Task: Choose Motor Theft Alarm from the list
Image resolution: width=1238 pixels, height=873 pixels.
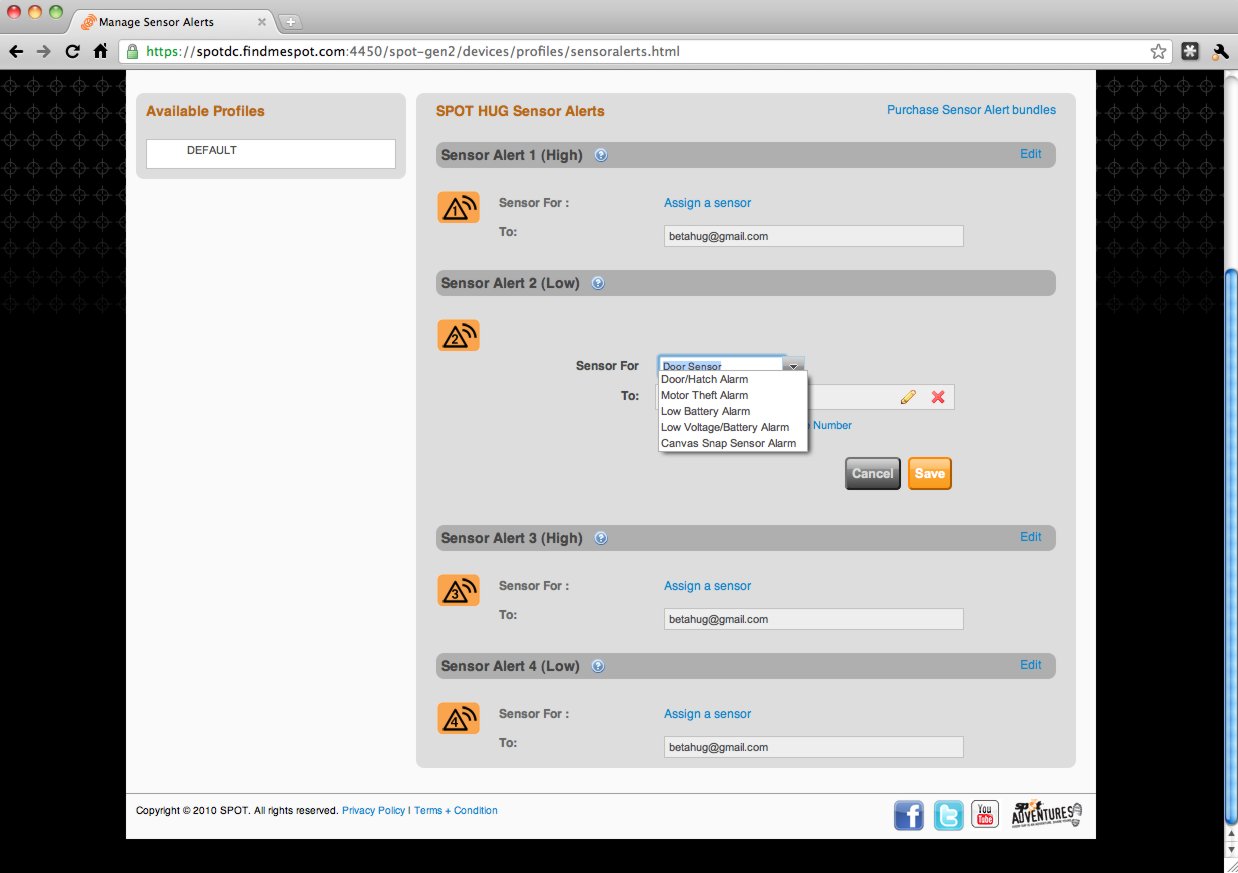Action: 733,395
